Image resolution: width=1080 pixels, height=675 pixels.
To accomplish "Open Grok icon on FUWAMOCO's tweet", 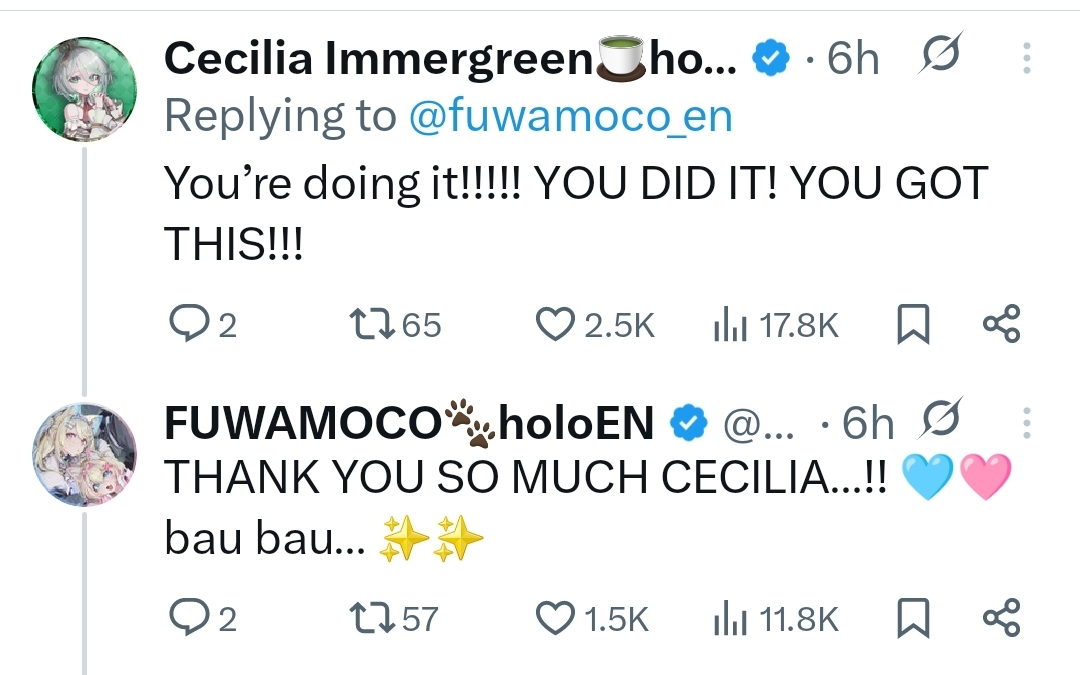I will click(x=938, y=423).
